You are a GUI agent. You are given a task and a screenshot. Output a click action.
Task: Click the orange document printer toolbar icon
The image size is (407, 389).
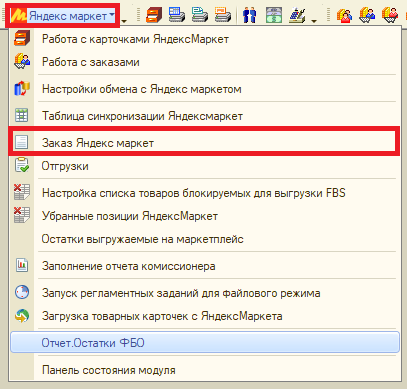coord(223,15)
